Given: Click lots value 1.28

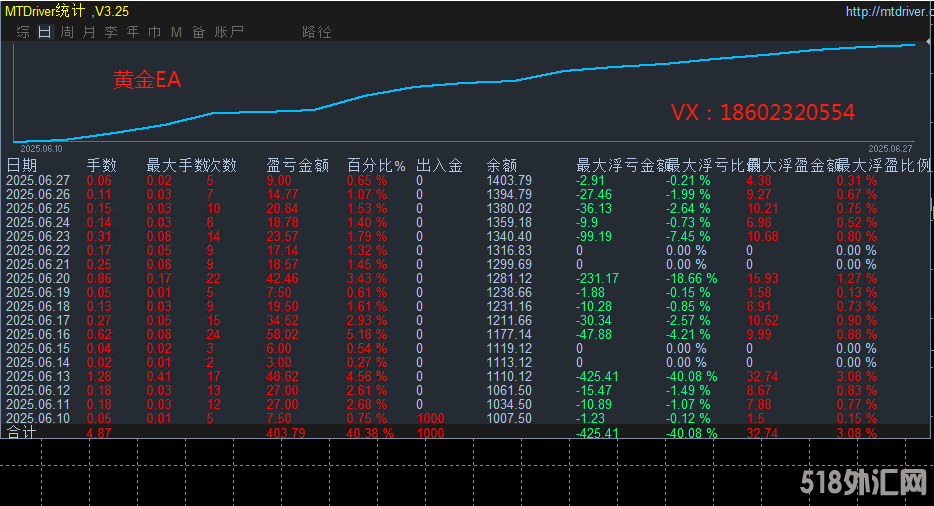Looking at the screenshot, I should [x=99, y=376].
